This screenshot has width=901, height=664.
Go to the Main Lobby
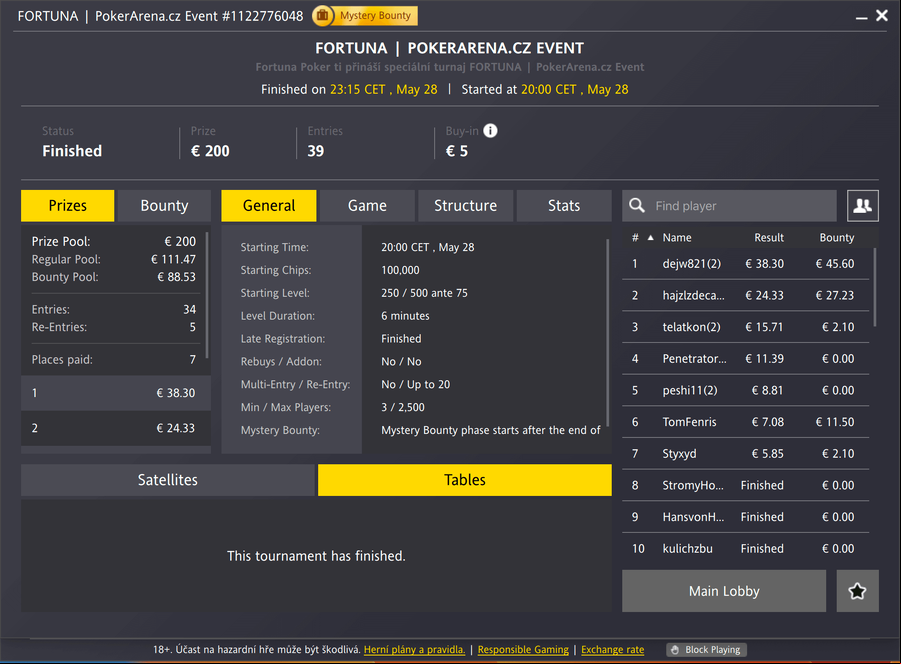[724, 591]
